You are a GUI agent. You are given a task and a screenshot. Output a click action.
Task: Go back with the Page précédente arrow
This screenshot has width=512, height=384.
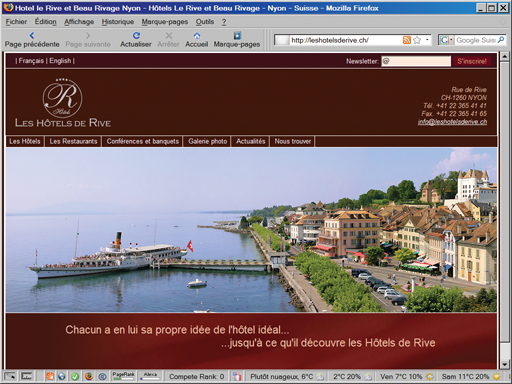(32, 35)
